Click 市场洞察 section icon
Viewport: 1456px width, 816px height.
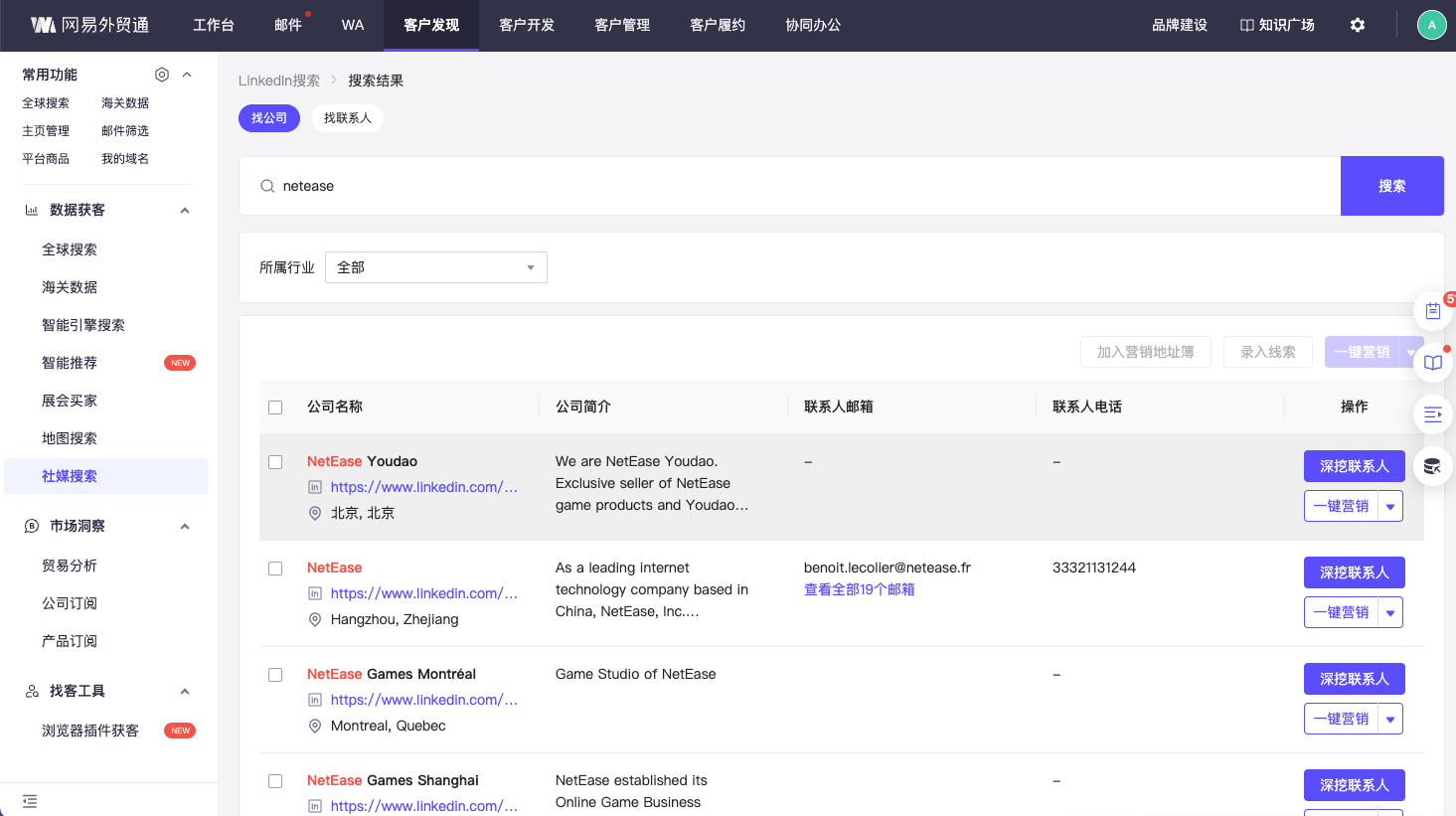tap(32, 526)
